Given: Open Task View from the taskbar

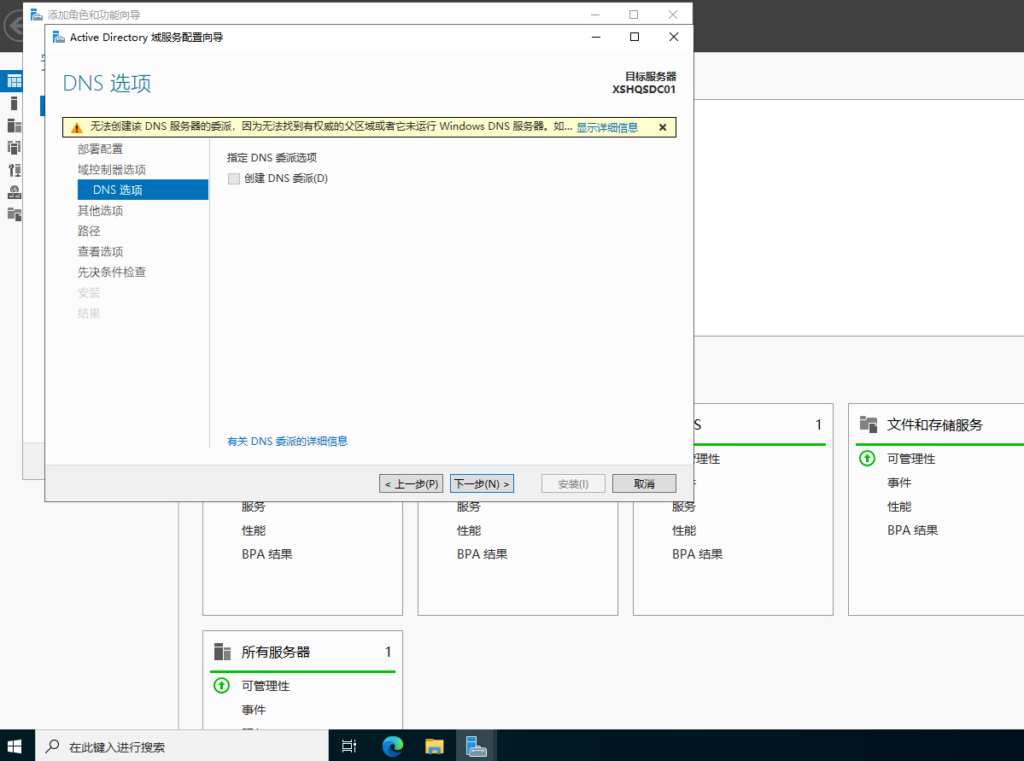Looking at the screenshot, I should tap(349, 746).
